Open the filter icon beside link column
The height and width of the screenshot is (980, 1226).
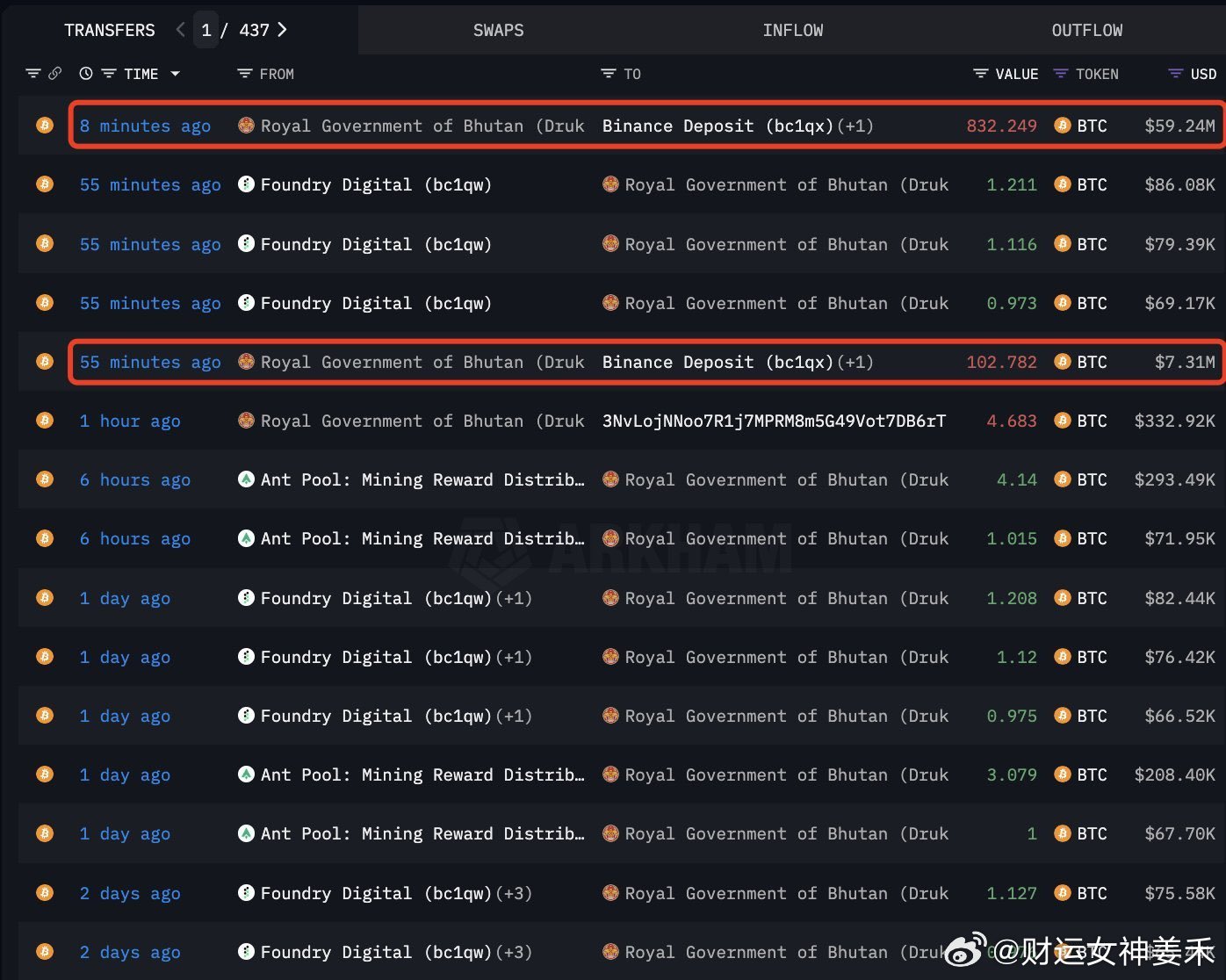click(32, 74)
